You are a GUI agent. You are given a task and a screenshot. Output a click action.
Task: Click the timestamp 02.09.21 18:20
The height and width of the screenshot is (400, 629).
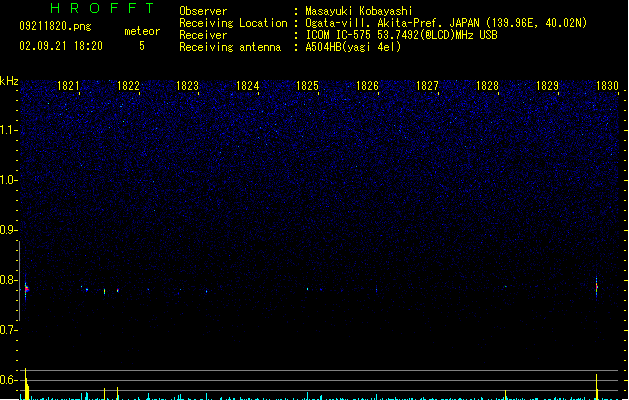pyautogui.click(x=61, y=46)
